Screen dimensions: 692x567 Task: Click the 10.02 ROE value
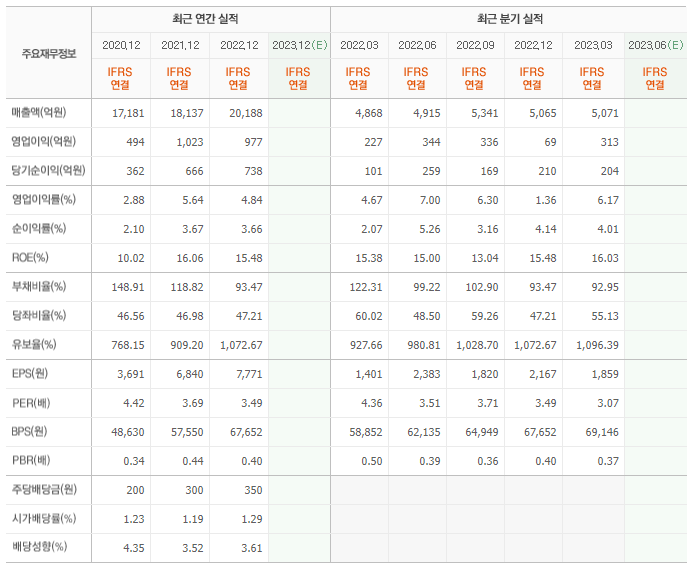[131, 258]
